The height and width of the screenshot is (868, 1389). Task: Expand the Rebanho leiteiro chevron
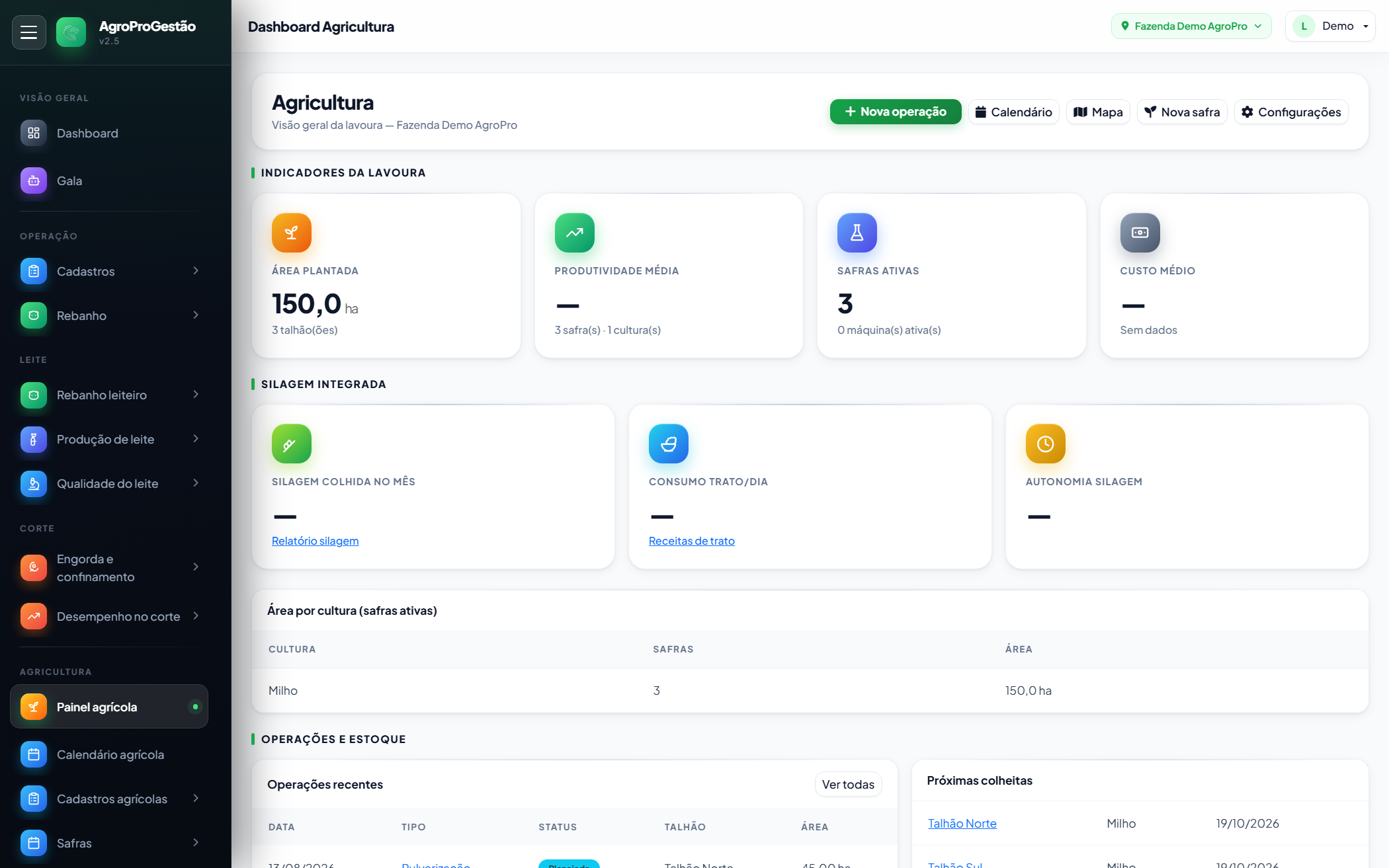pyautogui.click(x=196, y=394)
